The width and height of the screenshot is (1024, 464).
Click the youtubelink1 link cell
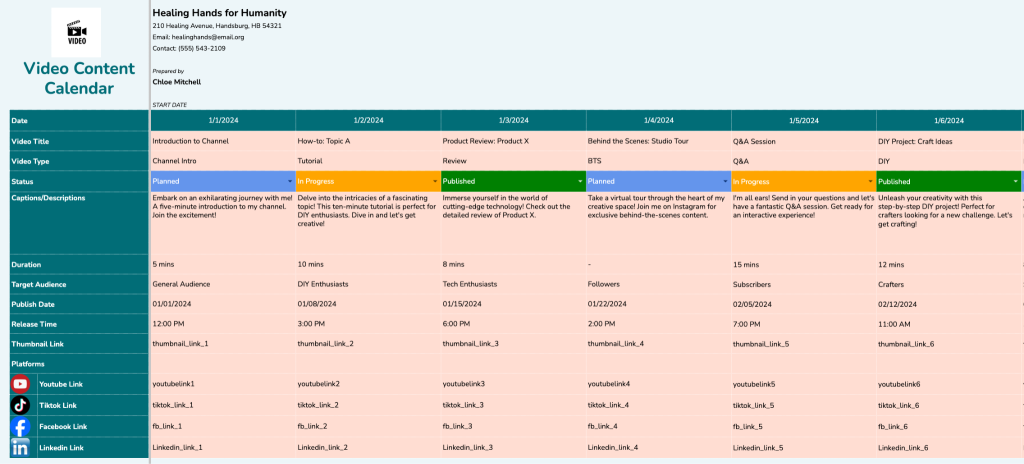[x=174, y=384]
